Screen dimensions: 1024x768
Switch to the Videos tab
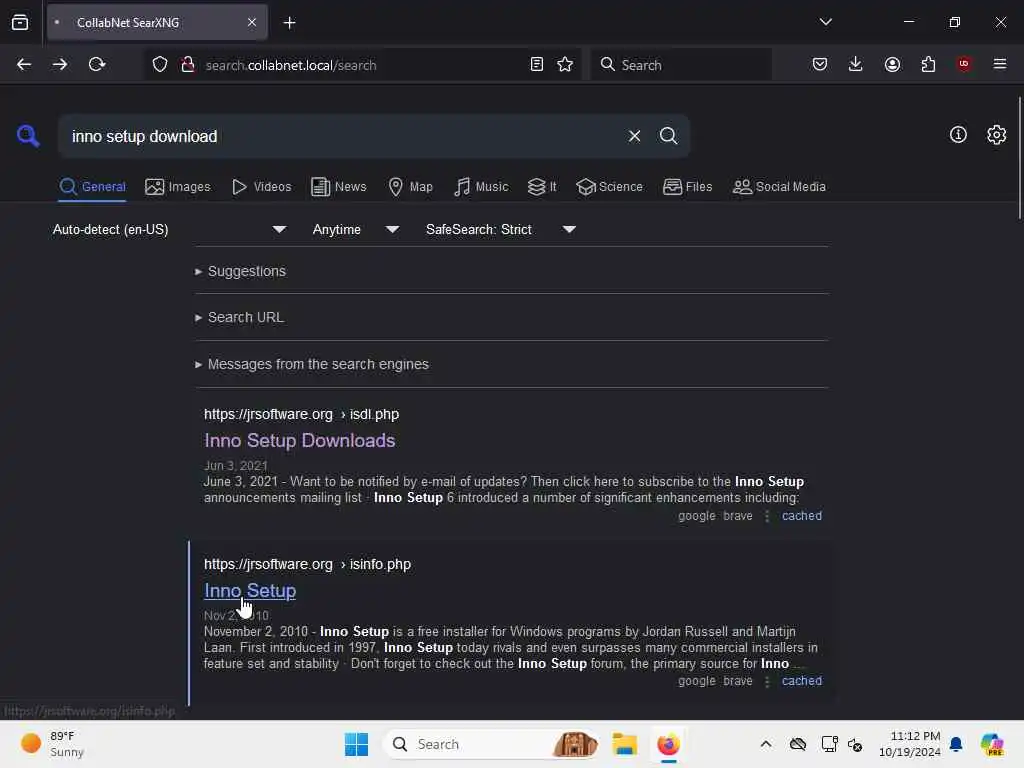pos(261,187)
